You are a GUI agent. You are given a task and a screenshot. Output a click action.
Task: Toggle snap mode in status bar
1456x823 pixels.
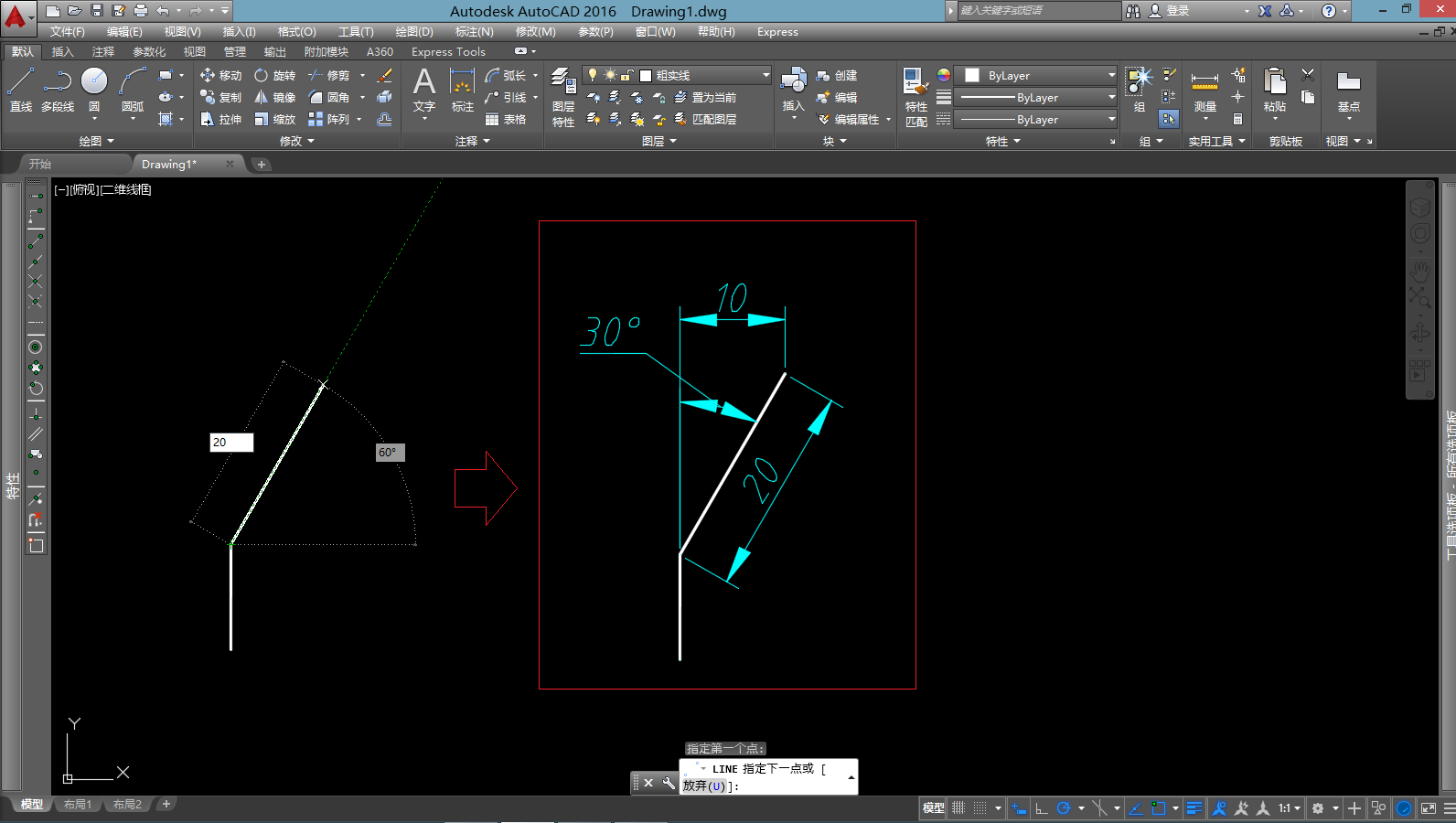980,808
